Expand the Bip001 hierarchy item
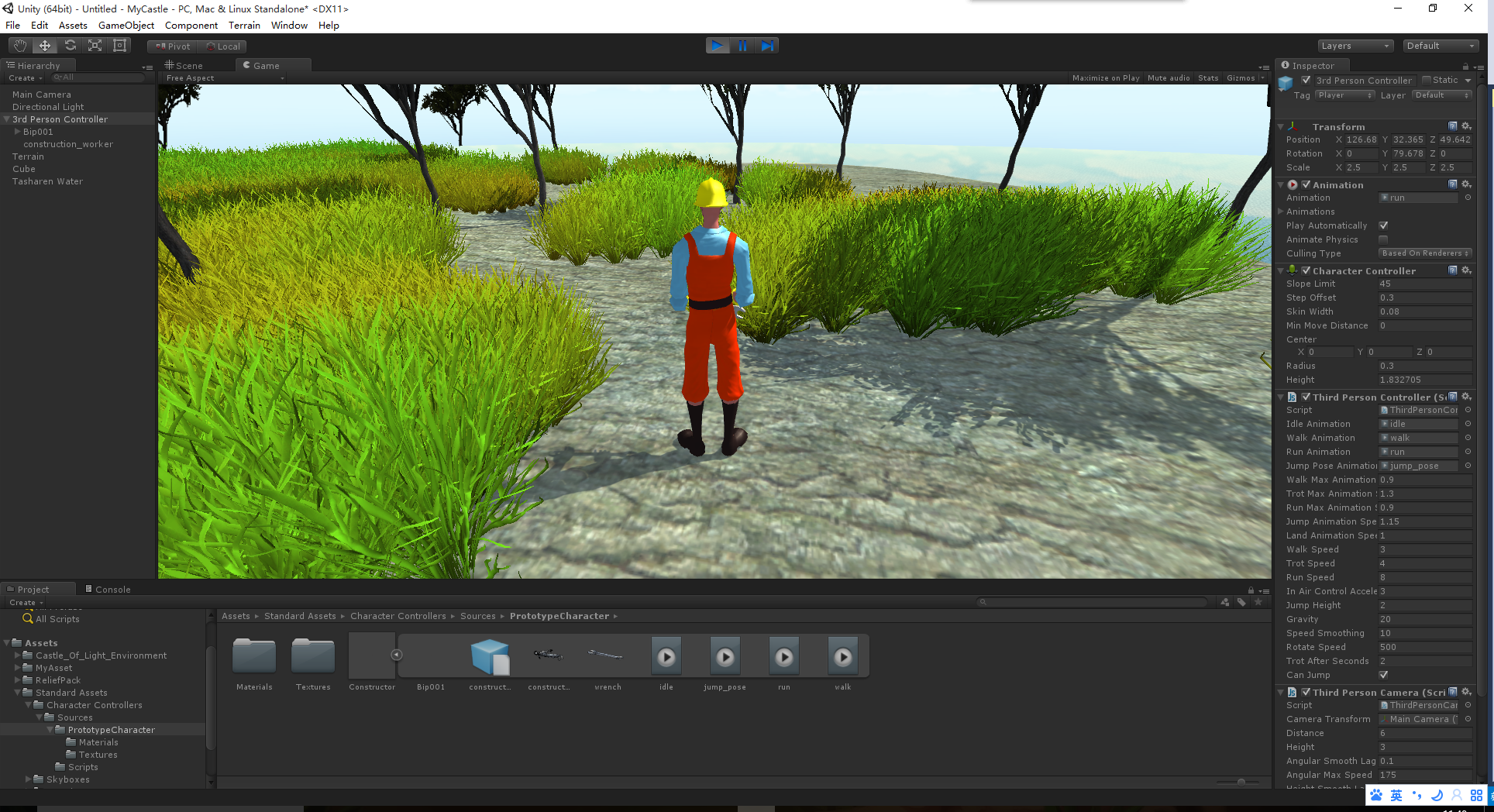The width and height of the screenshot is (1494, 812). (x=17, y=132)
